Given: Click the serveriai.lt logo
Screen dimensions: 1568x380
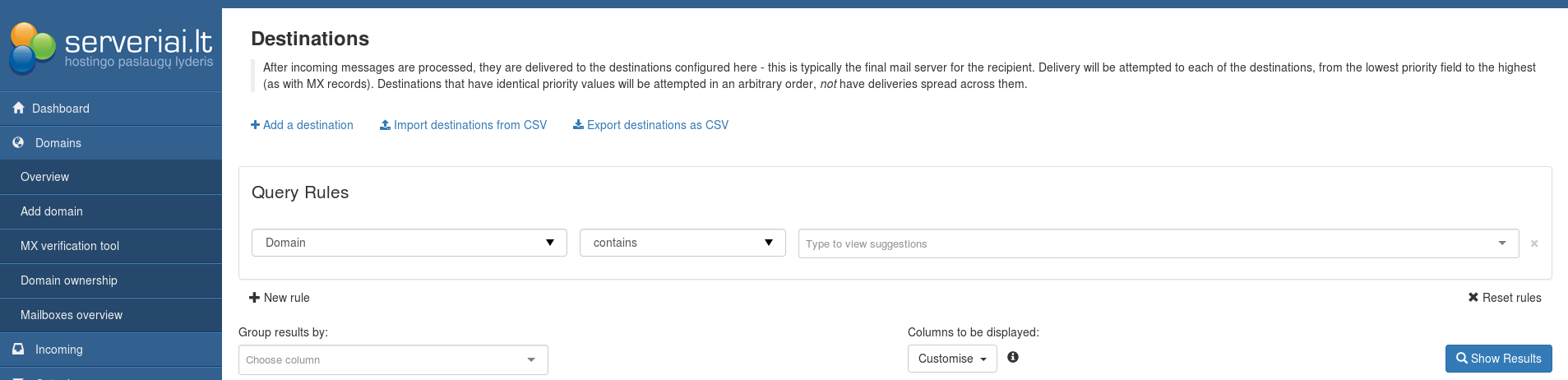Looking at the screenshot, I should [111, 48].
